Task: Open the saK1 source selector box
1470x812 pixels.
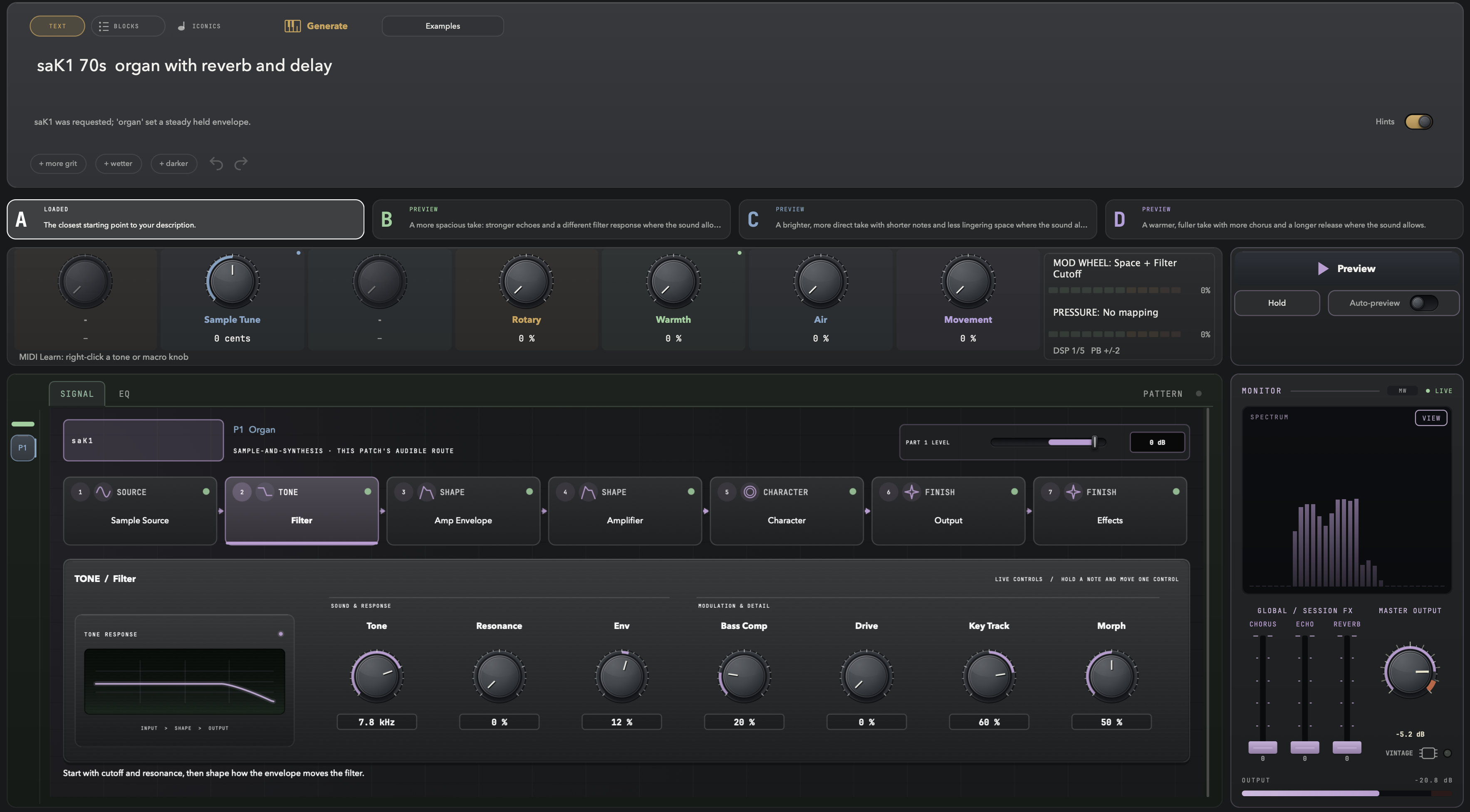Action: (143, 441)
